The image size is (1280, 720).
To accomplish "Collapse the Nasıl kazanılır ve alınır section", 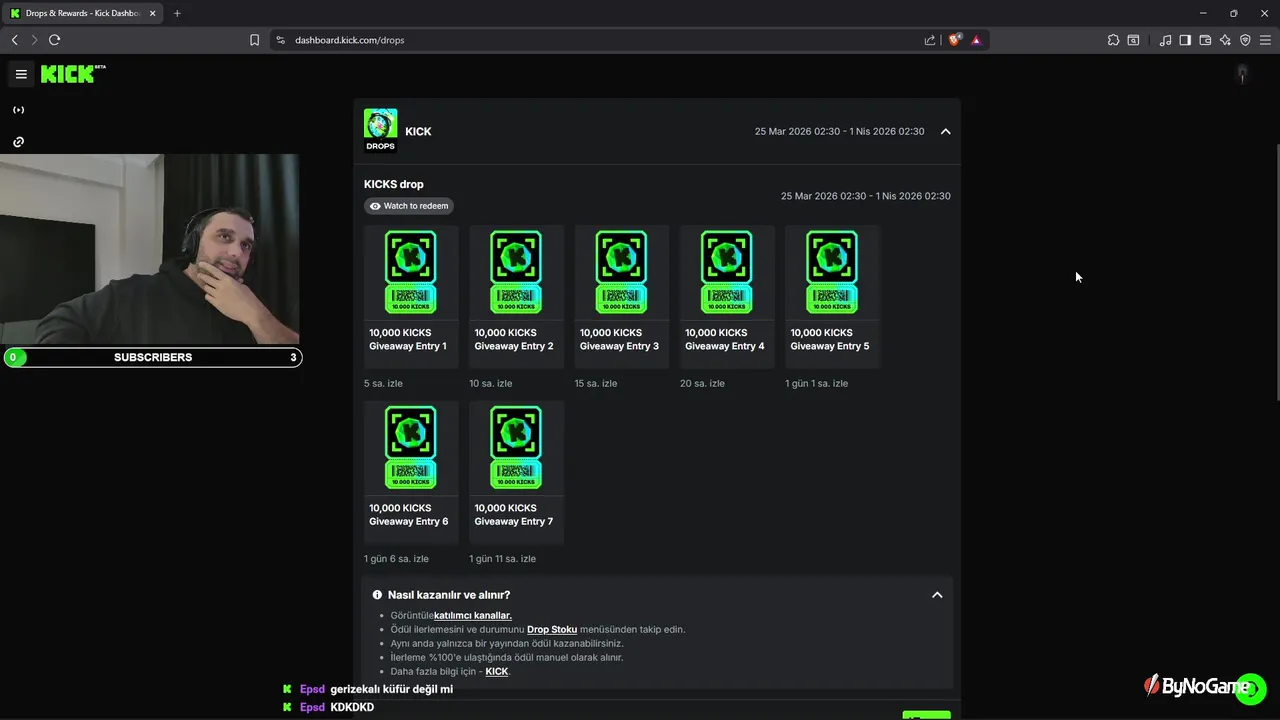I will 937,595.
